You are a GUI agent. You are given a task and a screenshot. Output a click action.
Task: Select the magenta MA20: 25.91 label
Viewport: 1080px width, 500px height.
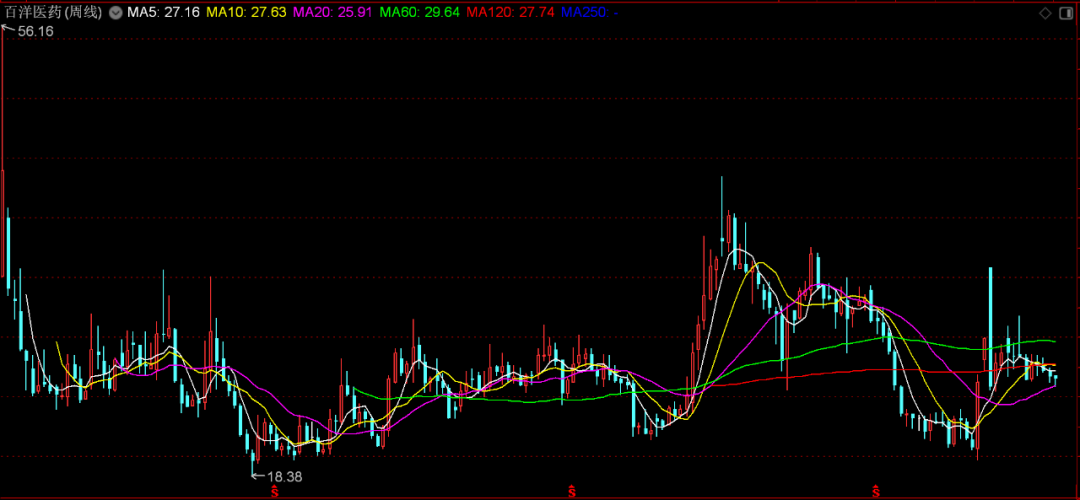[x=333, y=12]
